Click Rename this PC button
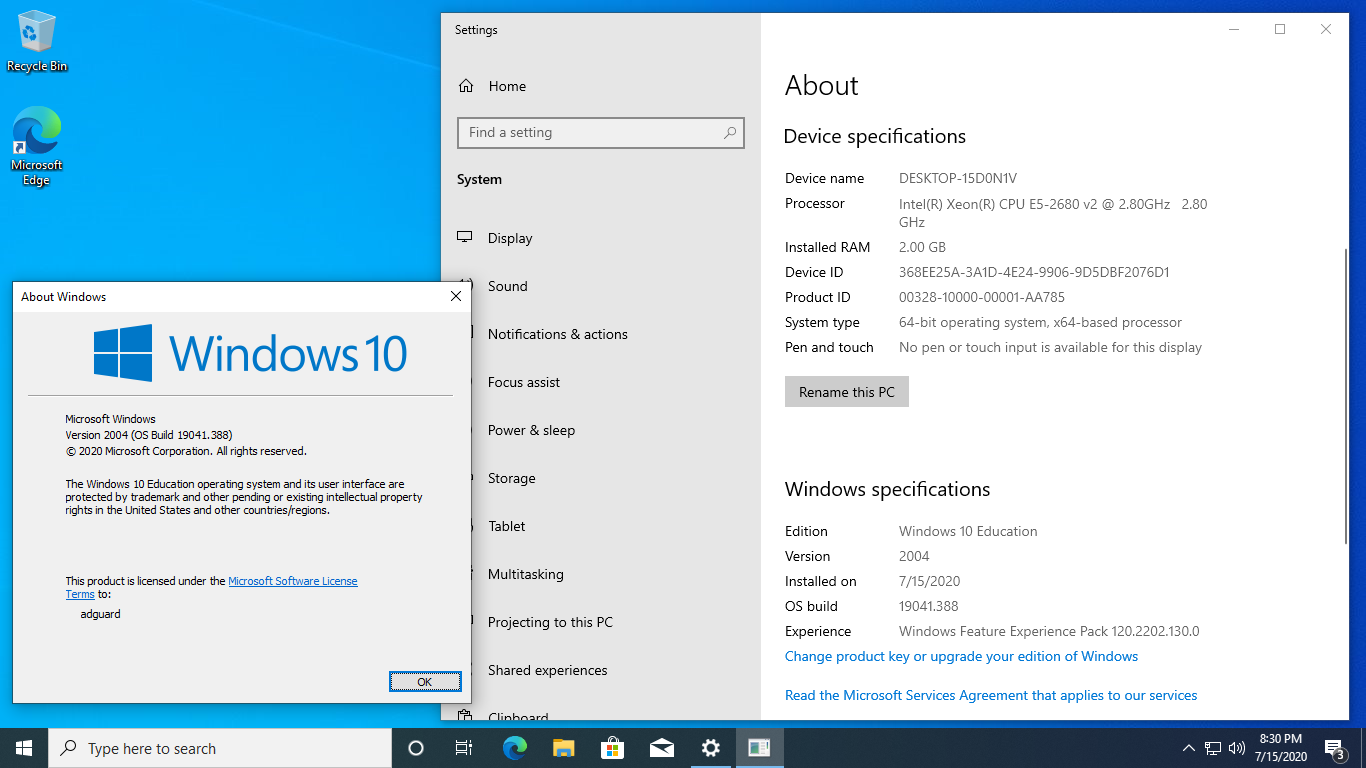This screenshot has height=768, width=1366. (847, 392)
